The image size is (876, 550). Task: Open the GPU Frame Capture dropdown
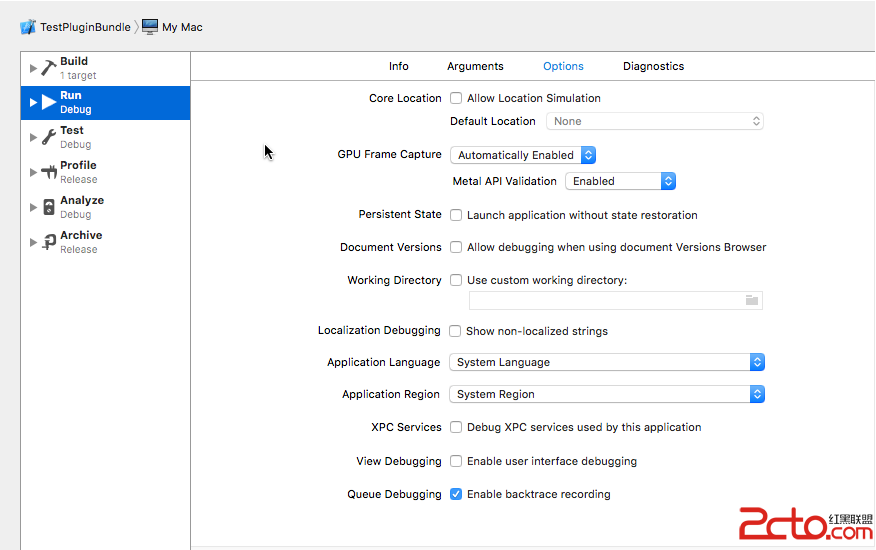[x=522, y=155]
